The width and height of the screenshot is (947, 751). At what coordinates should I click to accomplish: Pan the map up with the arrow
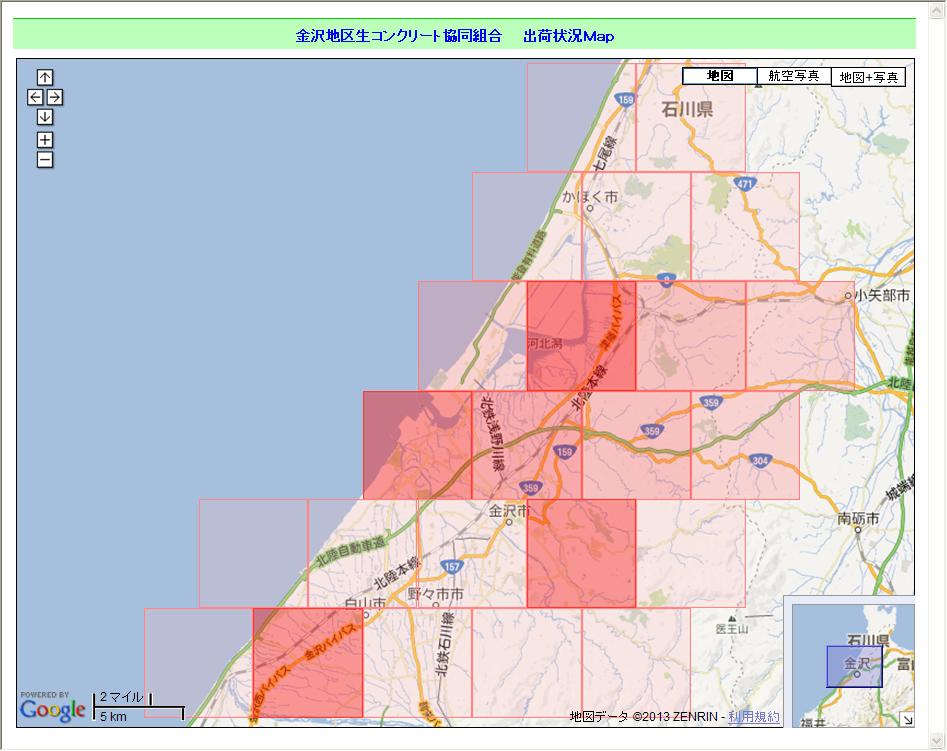point(45,77)
